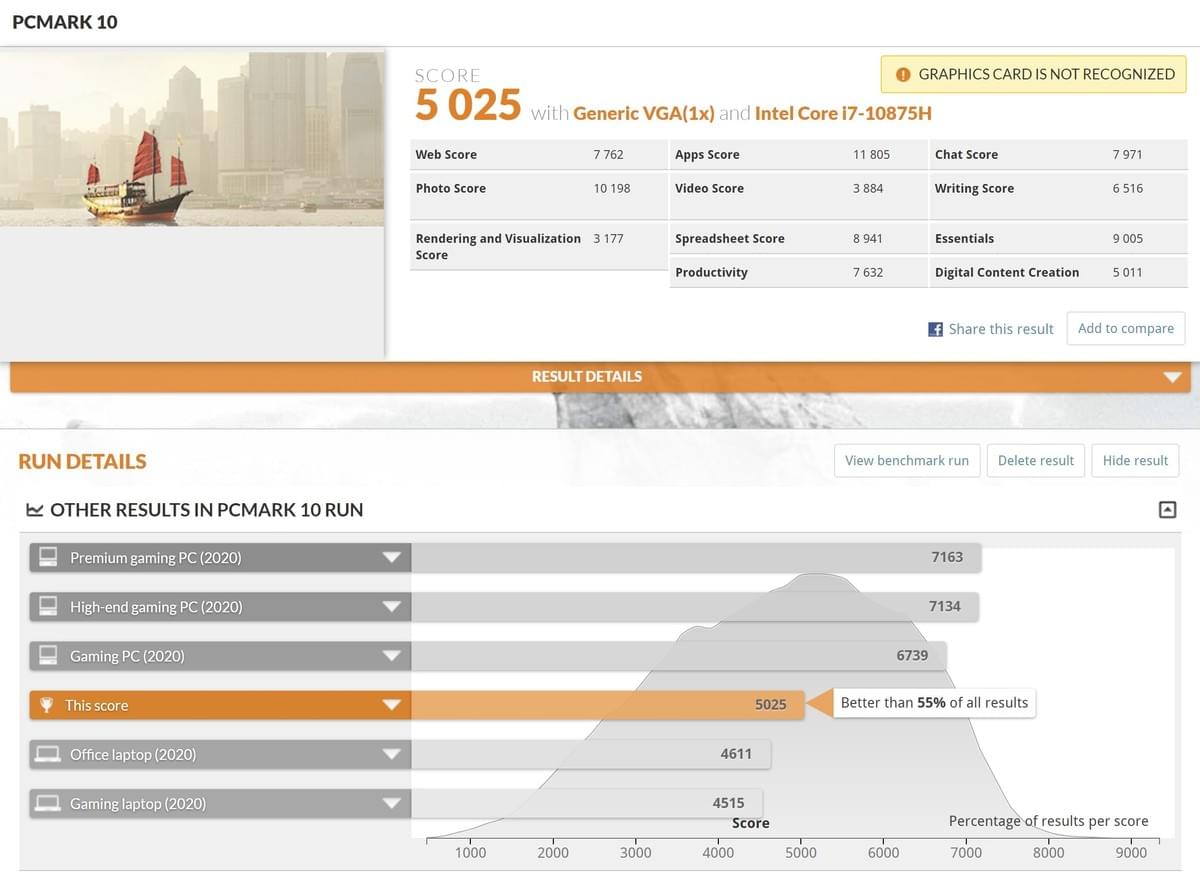Click the Rendering and Visualization Score label
The width and height of the screenshot is (1200, 880).
pos(498,247)
